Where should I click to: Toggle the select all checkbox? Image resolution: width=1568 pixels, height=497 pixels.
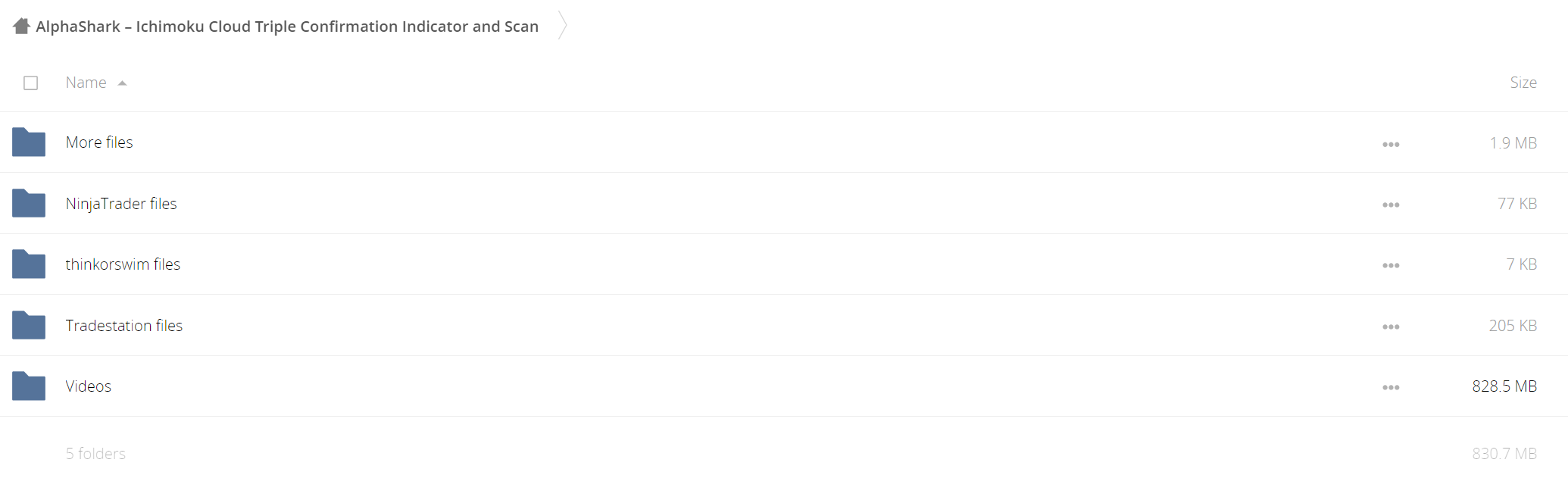pyautogui.click(x=30, y=83)
